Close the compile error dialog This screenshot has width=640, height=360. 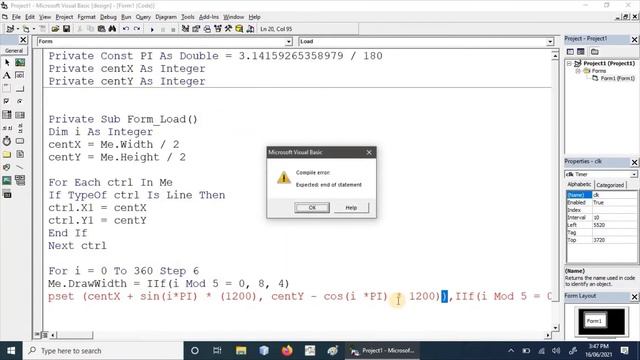369,152
